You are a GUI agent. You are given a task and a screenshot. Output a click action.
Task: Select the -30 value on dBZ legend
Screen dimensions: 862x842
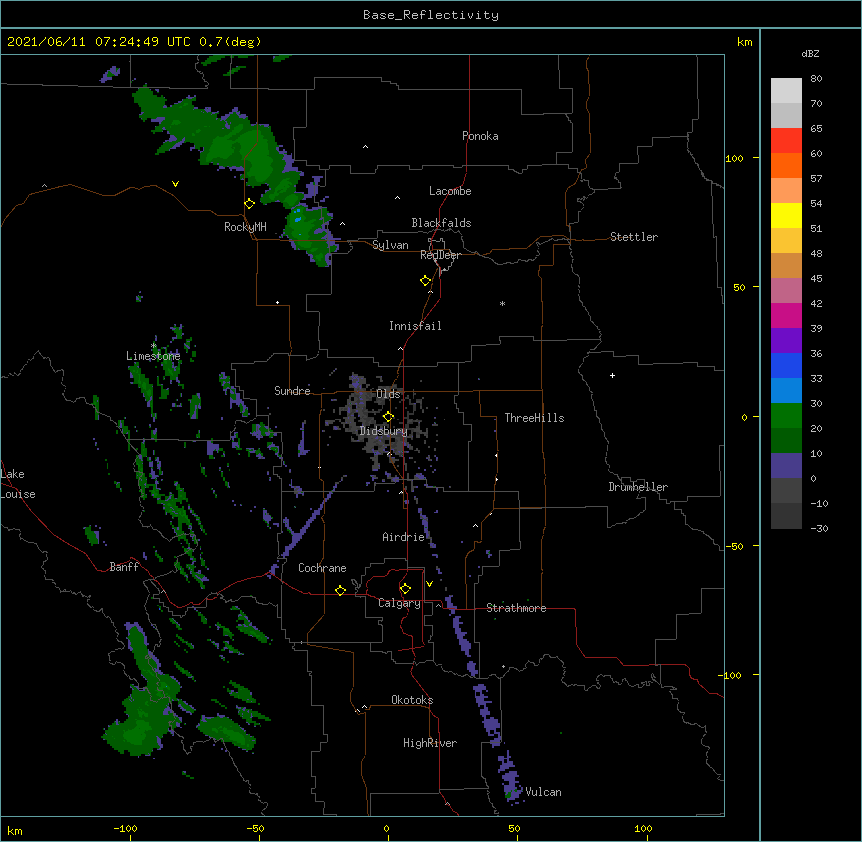tap(819, 528)
